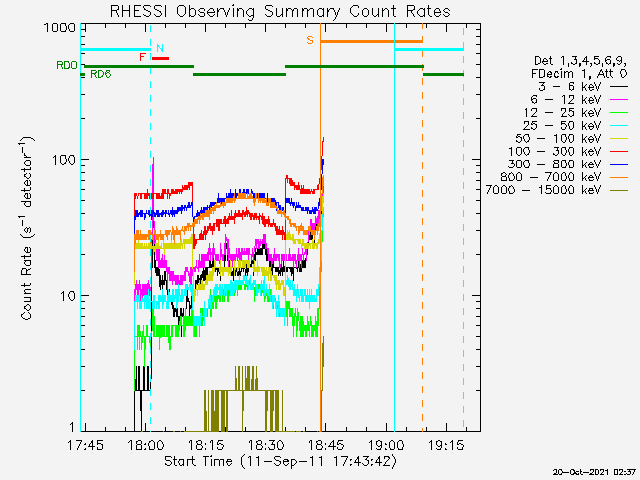
Task: Select the '7000 - 15000 keV' legend label
Action: (544, 190)
